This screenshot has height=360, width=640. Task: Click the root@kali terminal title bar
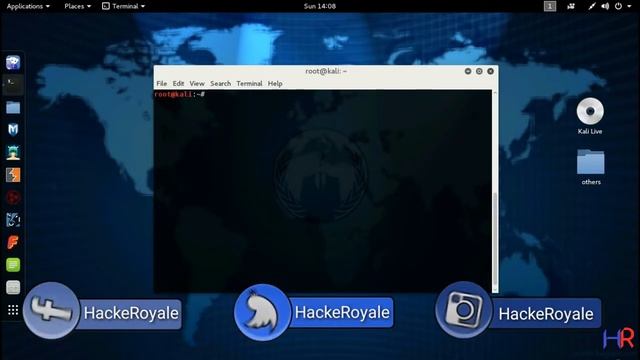tap(326, 71)
